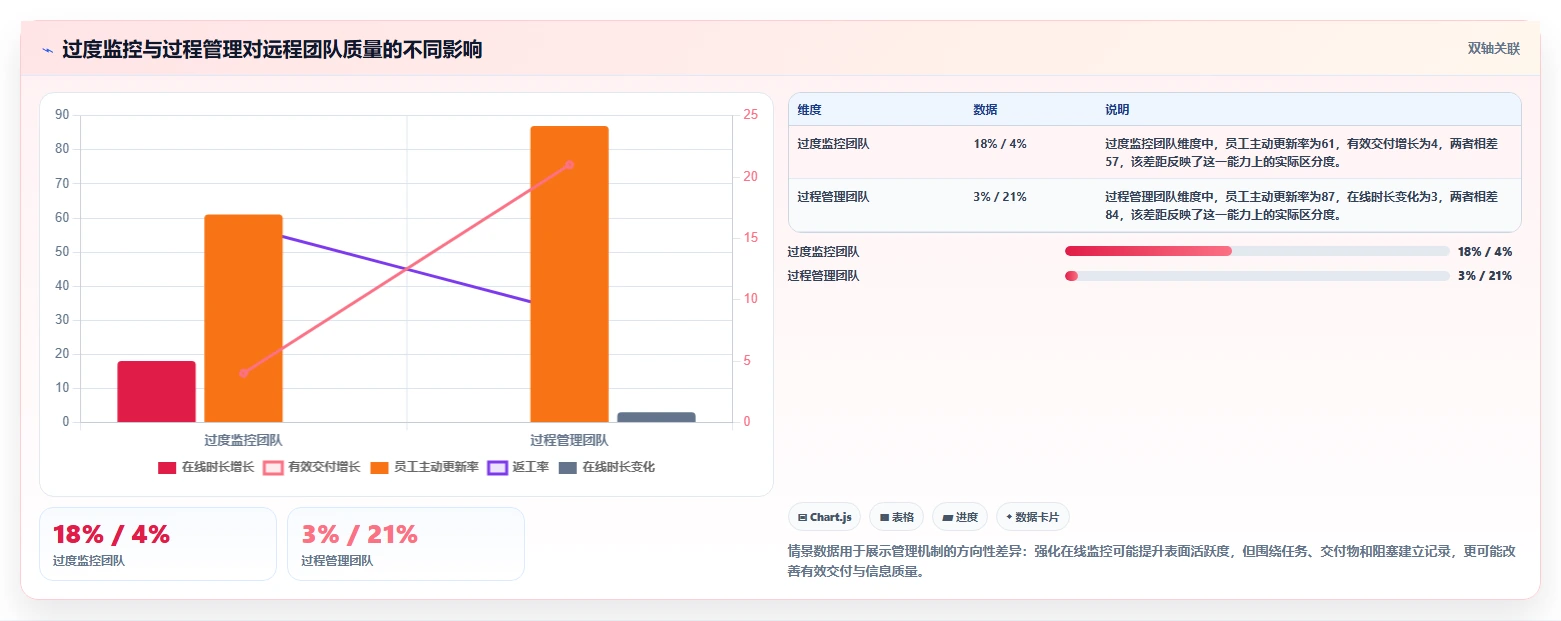Click pink line point at value 4
Screen dimensions: 1561x621
(243, 373)
